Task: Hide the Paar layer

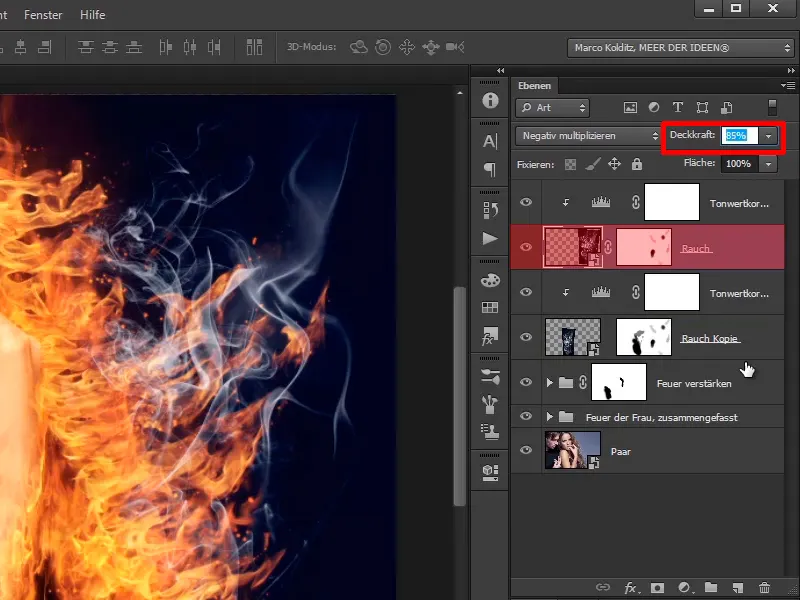Action: tap(526, 450)
